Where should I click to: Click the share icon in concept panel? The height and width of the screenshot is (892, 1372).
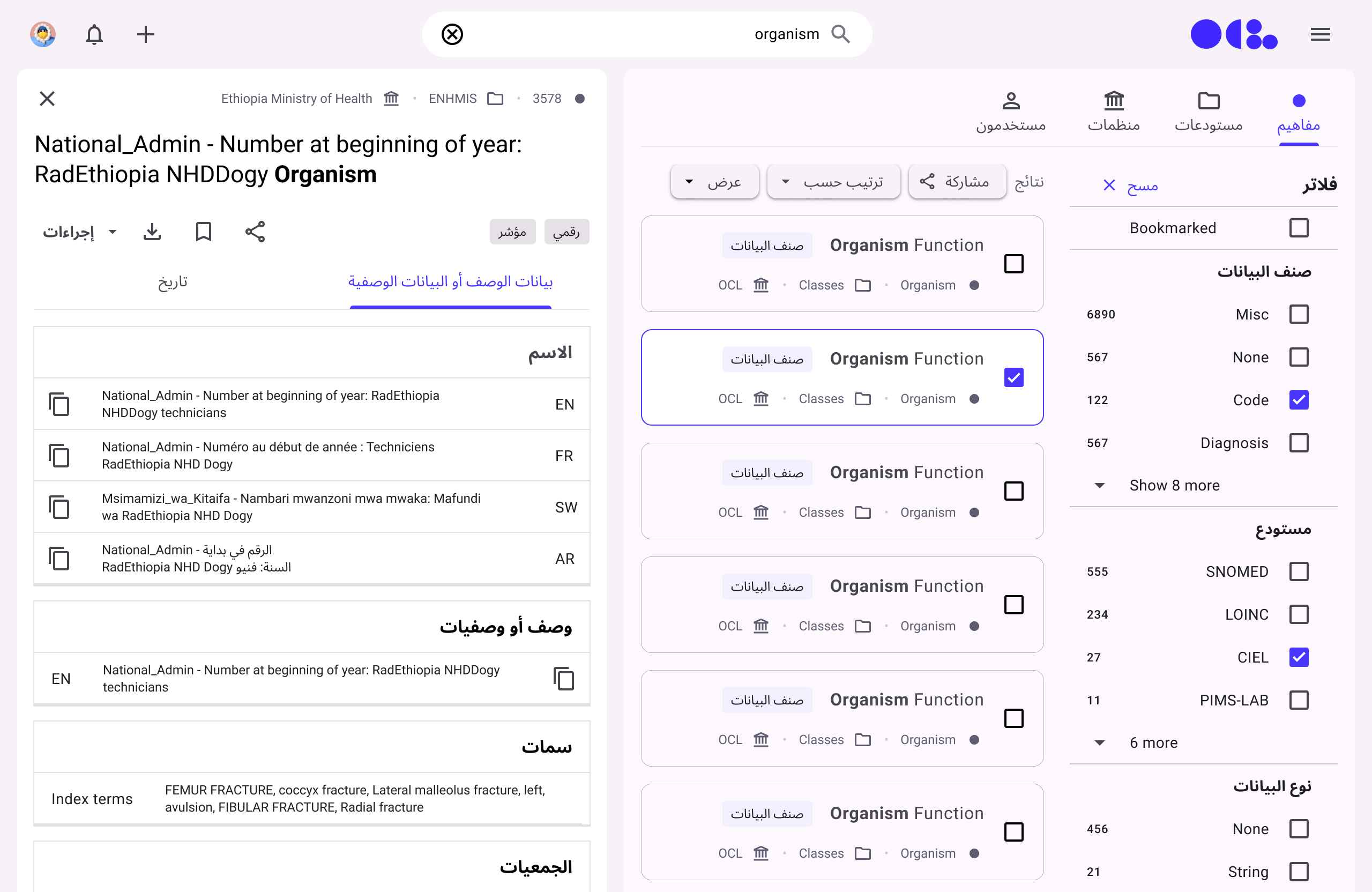click(x=255, y=232)
